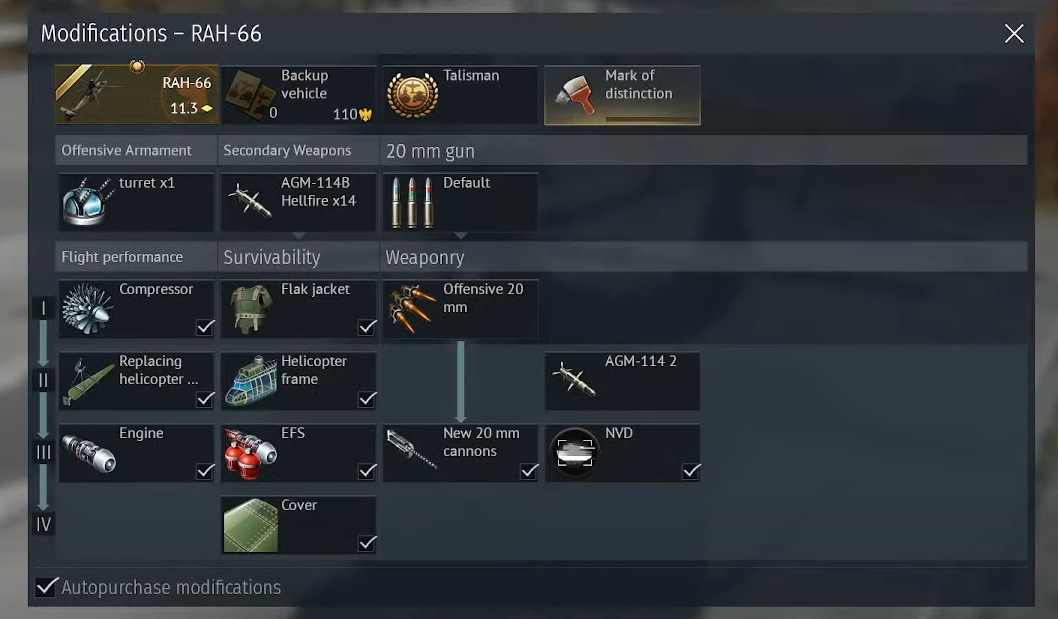Expand the Default ammo belt selector
Viewport: 1058px width, 619px height.
(x=460, y=203)
